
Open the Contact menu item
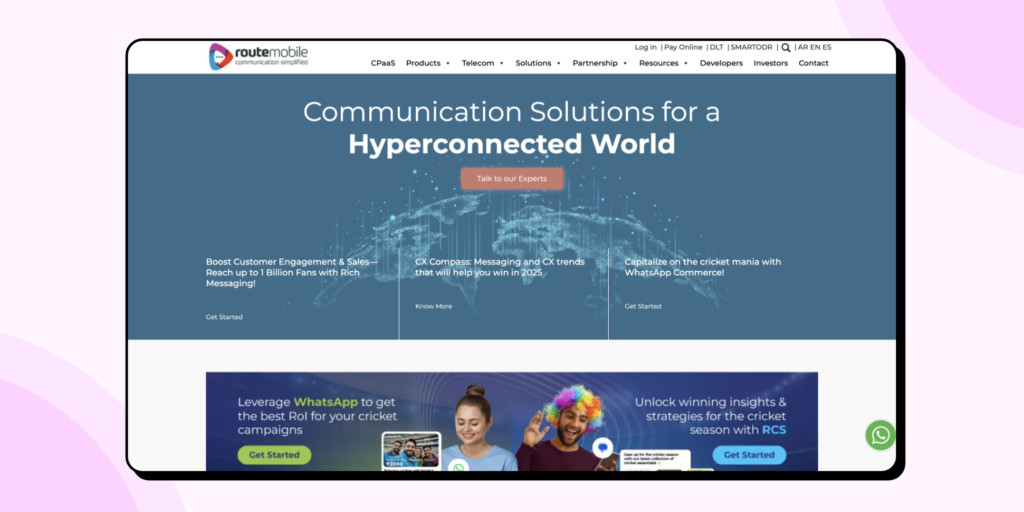[814, 63]
